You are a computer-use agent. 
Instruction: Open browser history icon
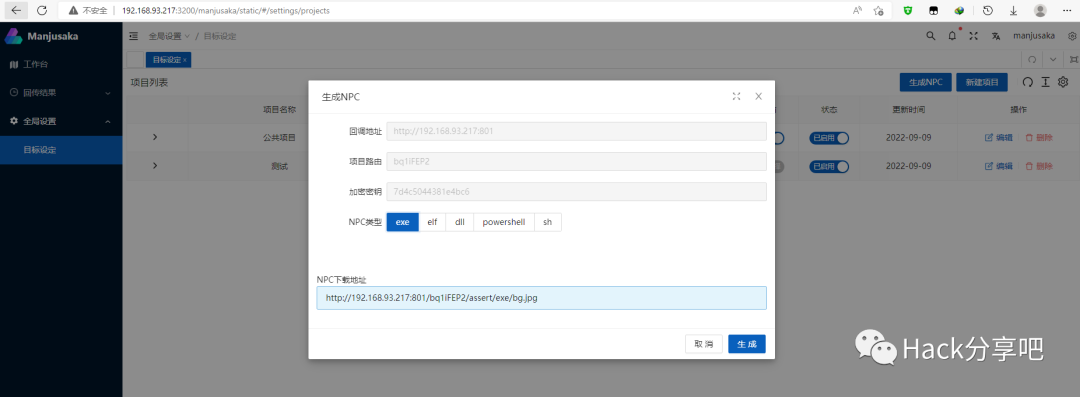click(988, 10)
